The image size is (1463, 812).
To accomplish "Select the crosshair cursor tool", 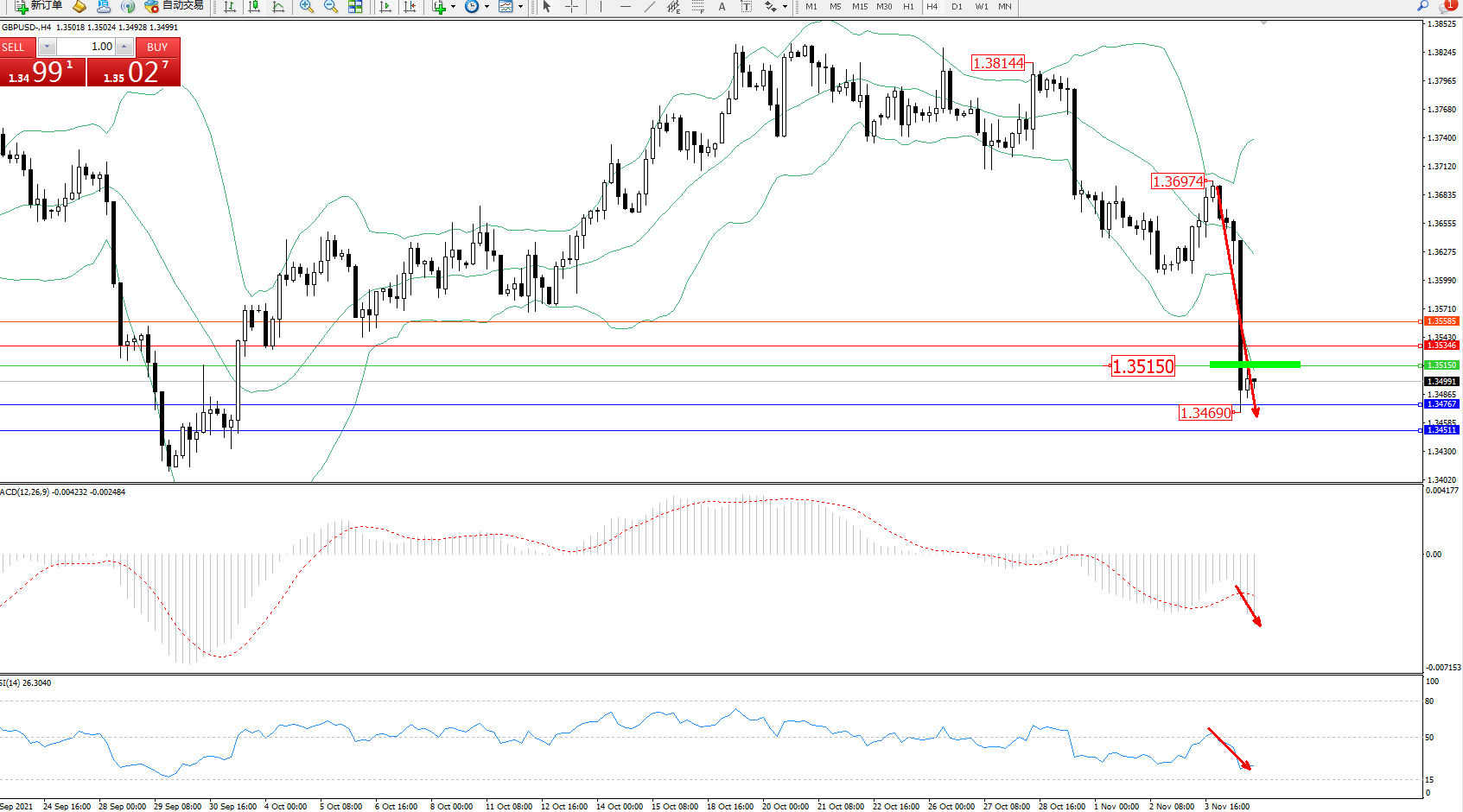I will (571, 6).
